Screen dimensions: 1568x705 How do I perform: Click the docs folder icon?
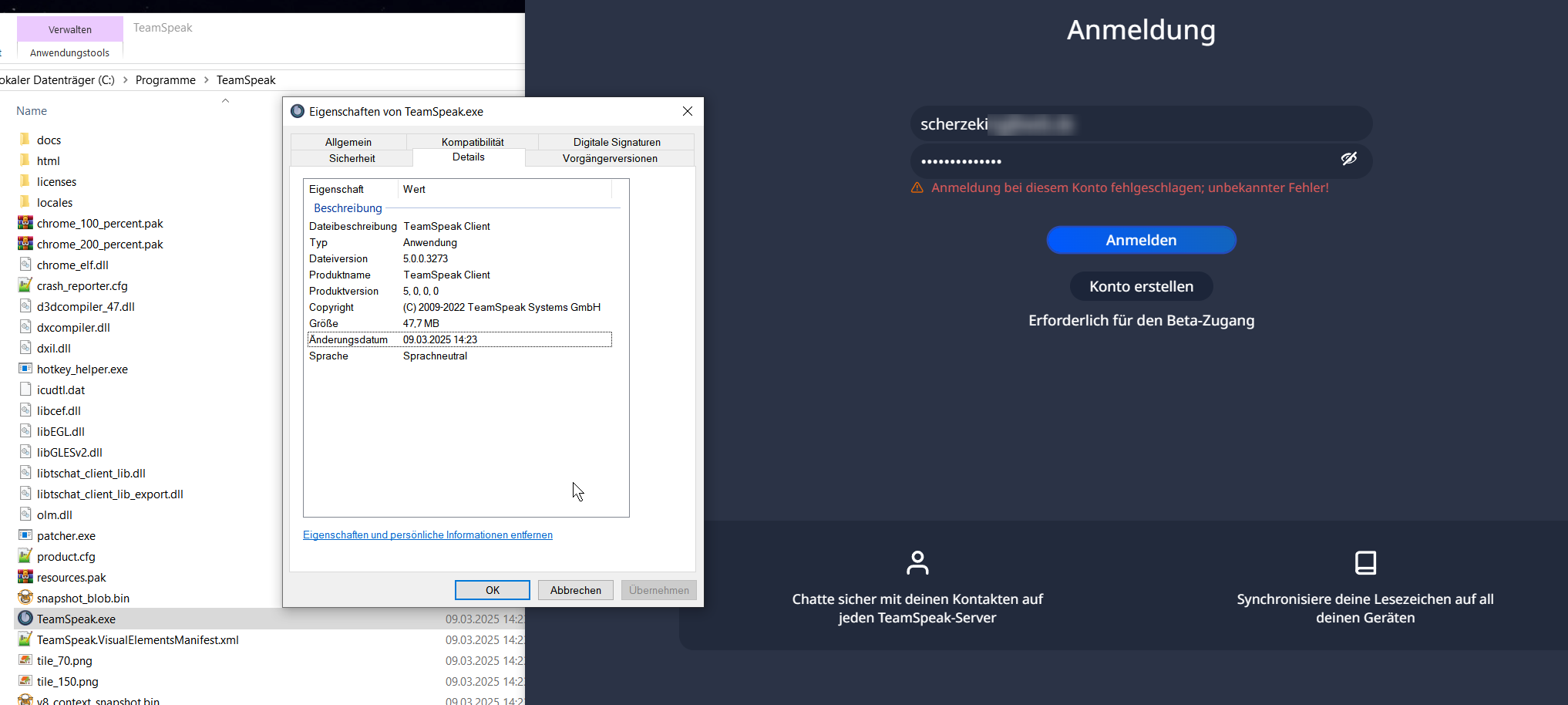click(x=25, y=140)
